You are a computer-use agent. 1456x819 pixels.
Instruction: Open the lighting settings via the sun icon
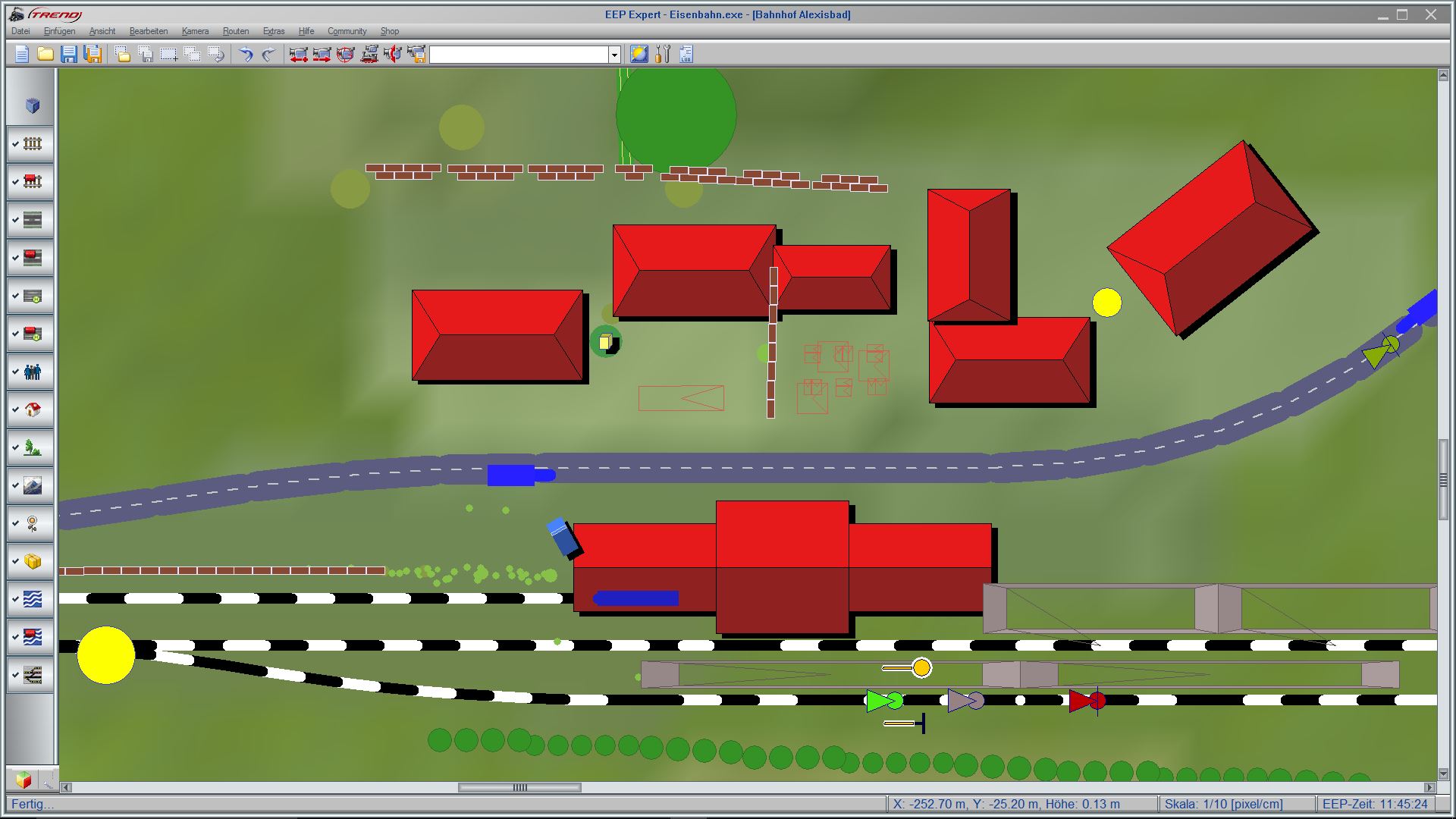tap(638, 55)
